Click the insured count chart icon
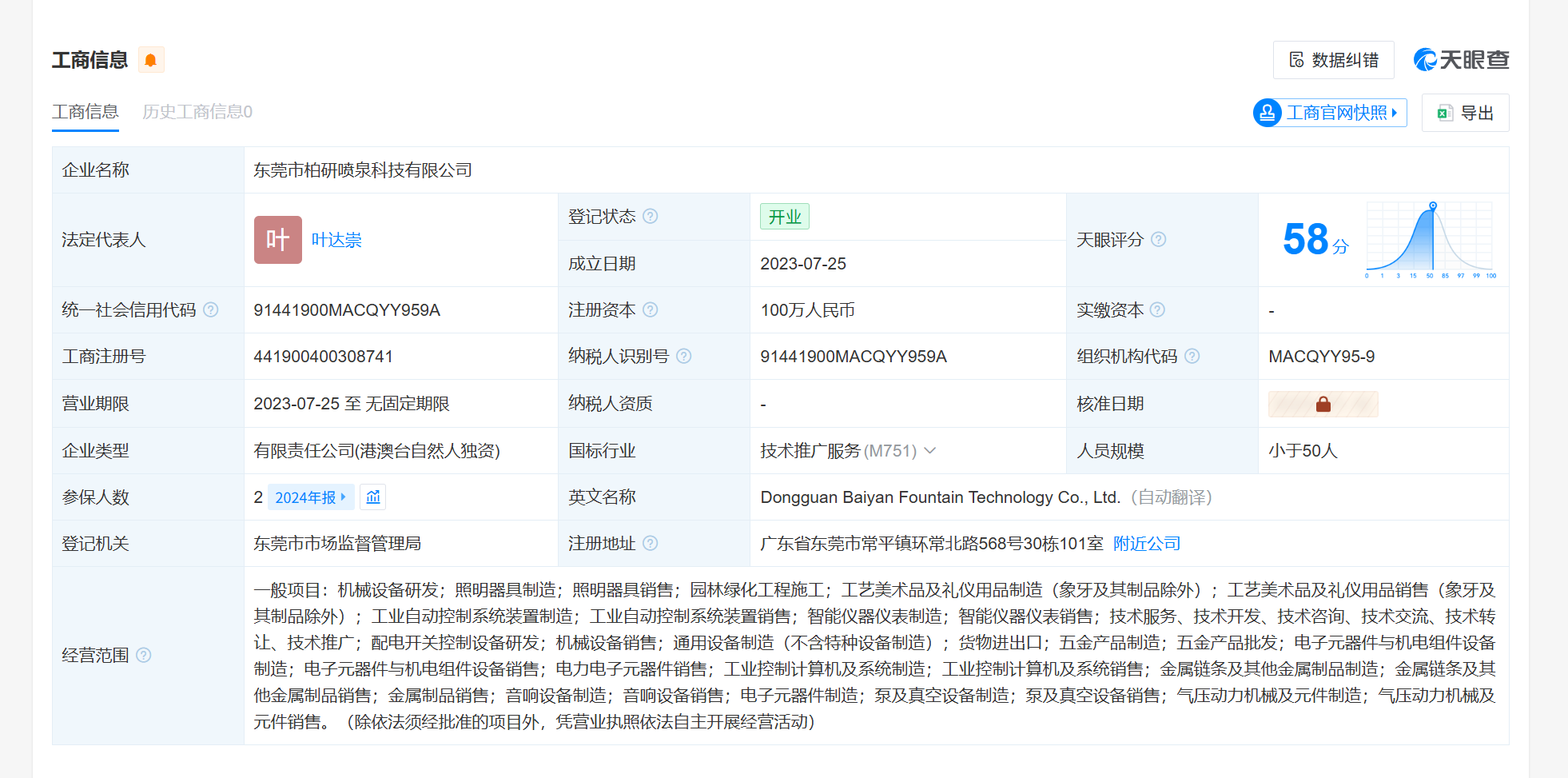This screenshot has height=778, width=1568. tap(373, 497)
